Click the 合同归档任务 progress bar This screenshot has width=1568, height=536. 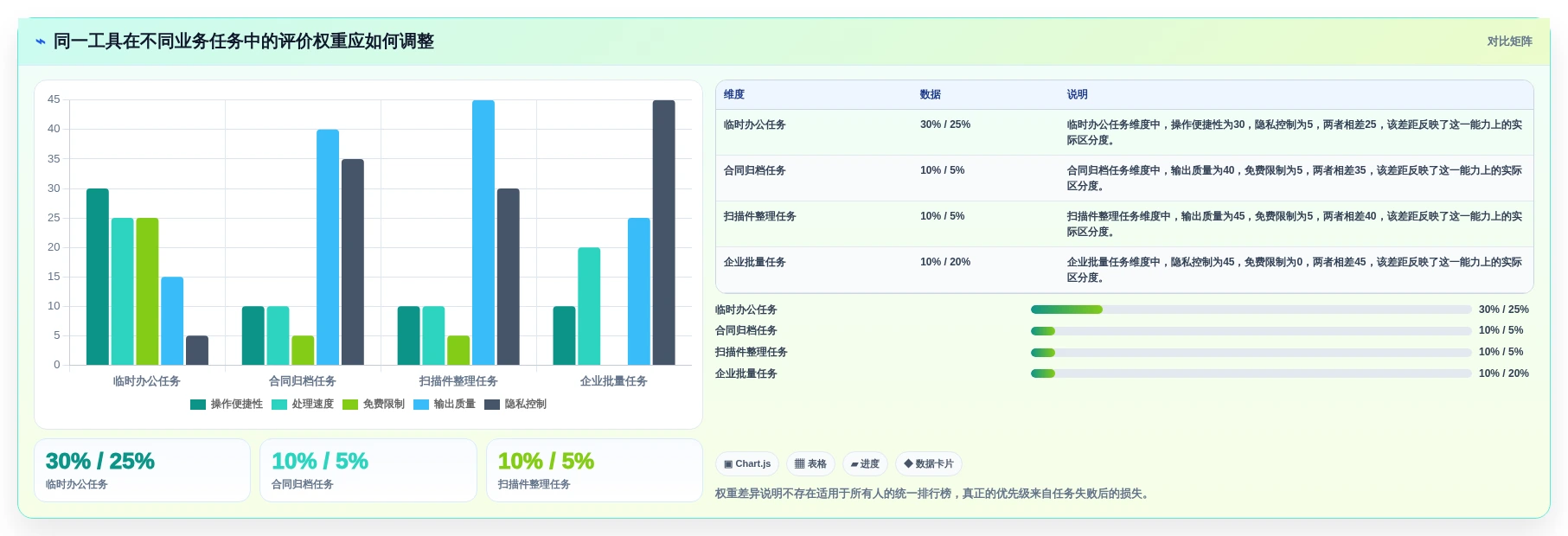(x=1251, y=330)
